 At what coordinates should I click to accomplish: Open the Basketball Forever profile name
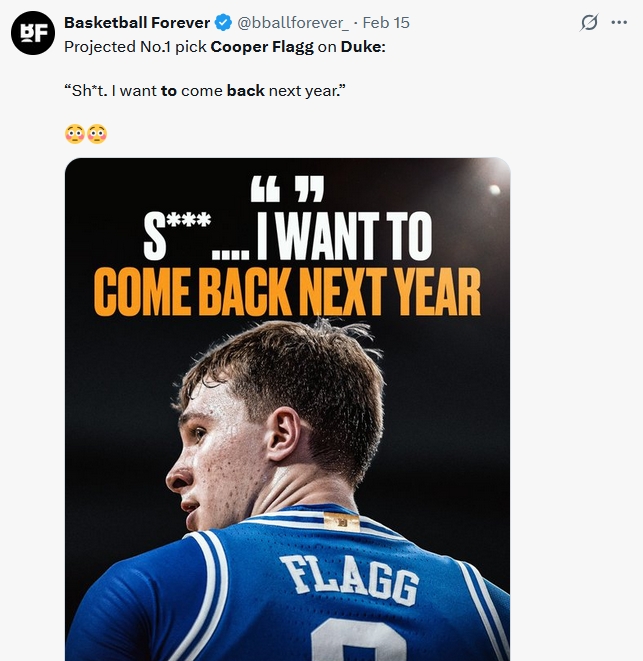click(137, 23)
